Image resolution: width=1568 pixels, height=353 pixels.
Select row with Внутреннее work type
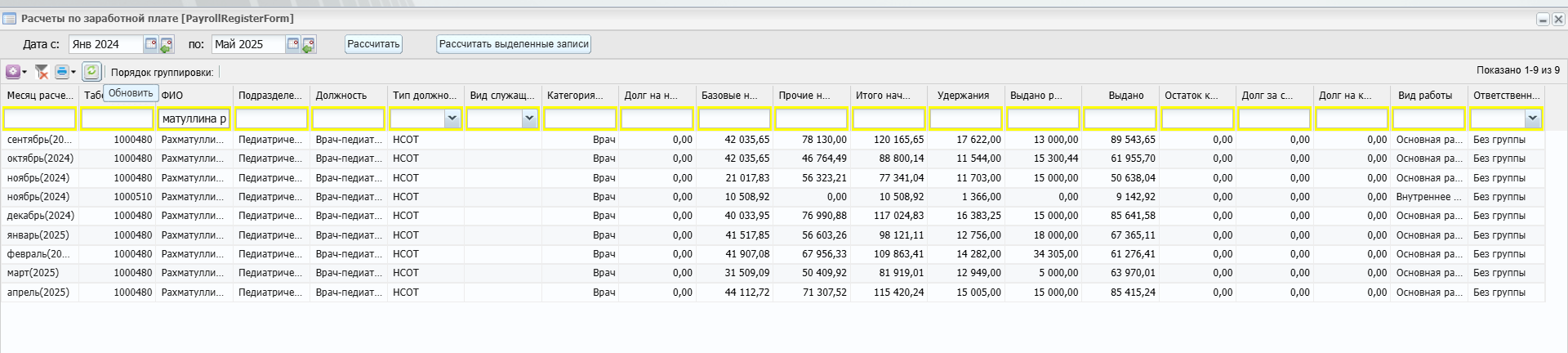pyautogui.click(x=773, y=197)
